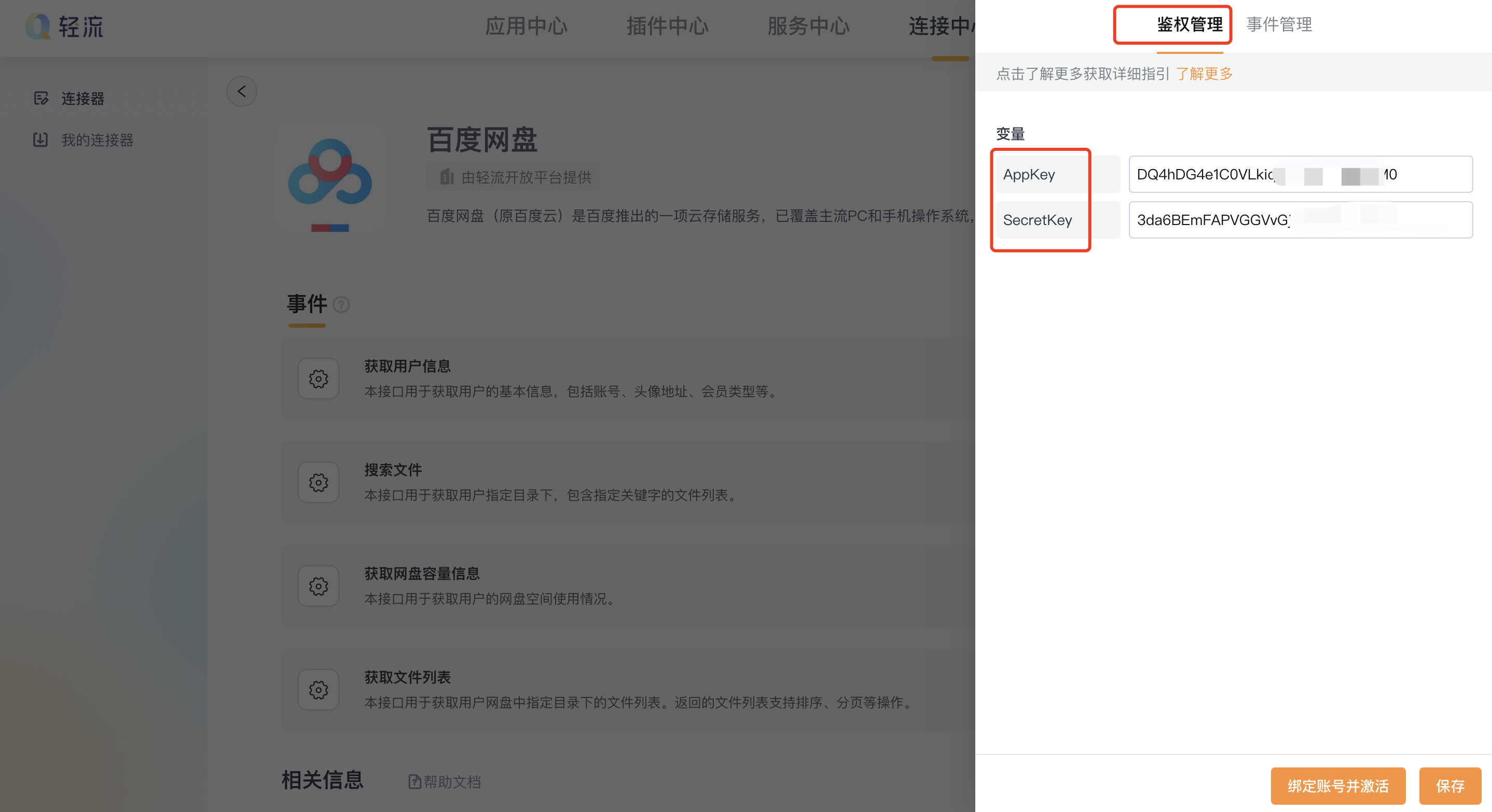Screen dimensions: 1492x812
Task: Open 插件中心 in top navigation
Action: tap(668, 26)
